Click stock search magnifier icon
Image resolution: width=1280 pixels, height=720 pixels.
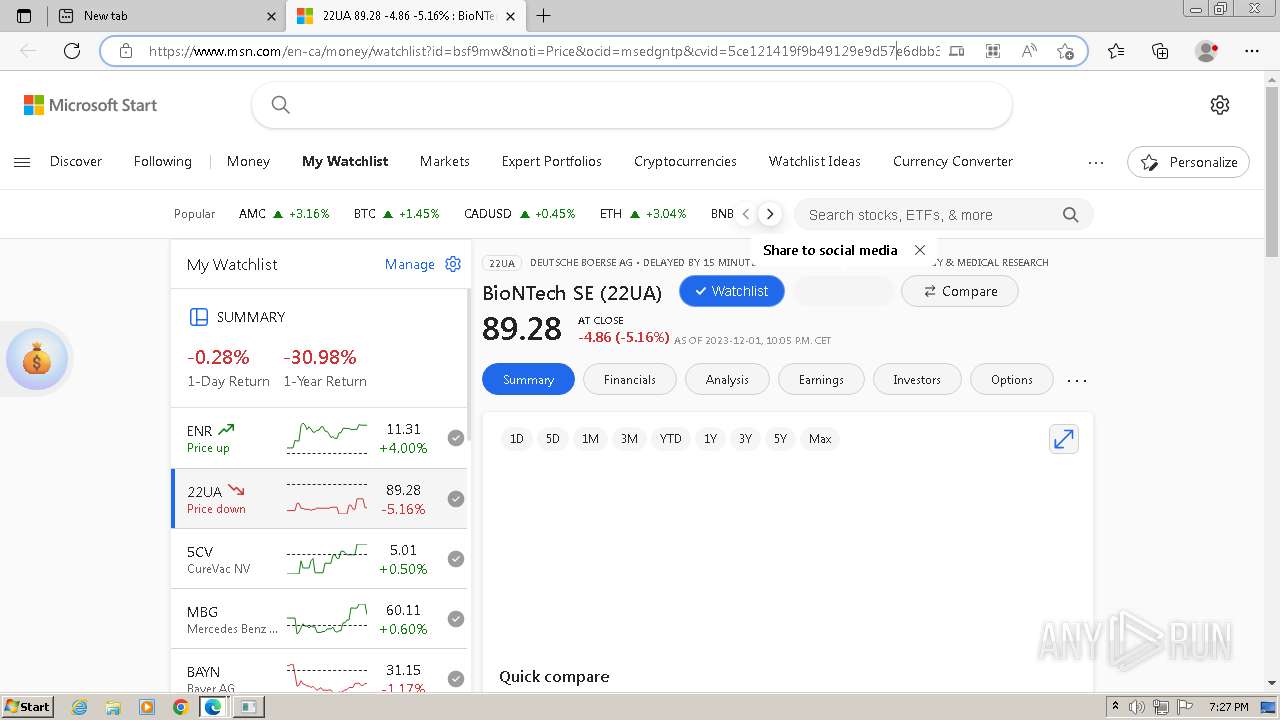tap(1071, 215)
